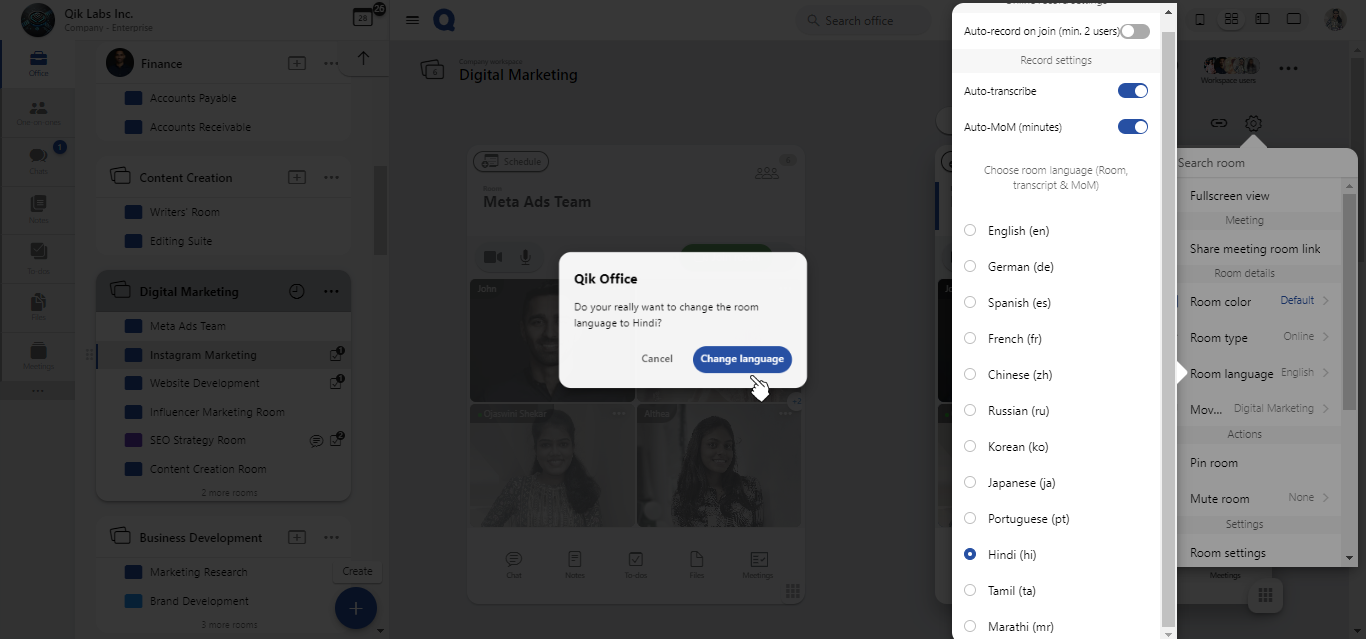Add a room to the Finance group
This screenshot has width=1366, height=639.
297,64
